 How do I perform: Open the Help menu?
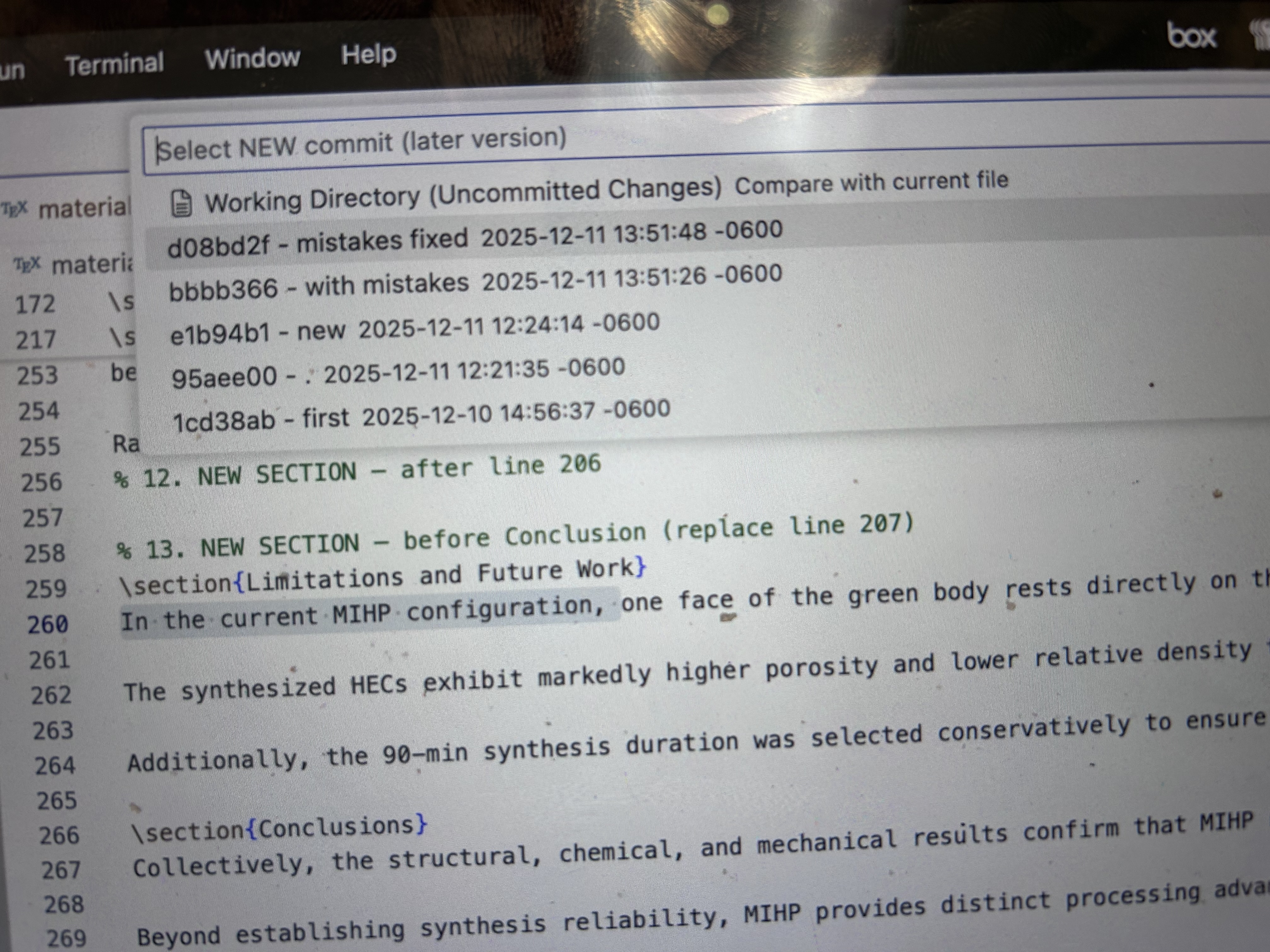(368, 54)
